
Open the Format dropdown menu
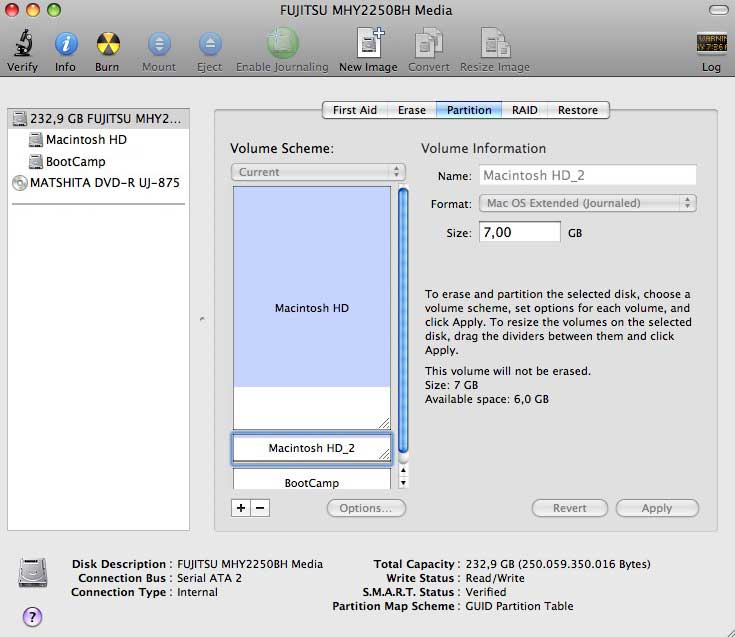pos(588,203)
